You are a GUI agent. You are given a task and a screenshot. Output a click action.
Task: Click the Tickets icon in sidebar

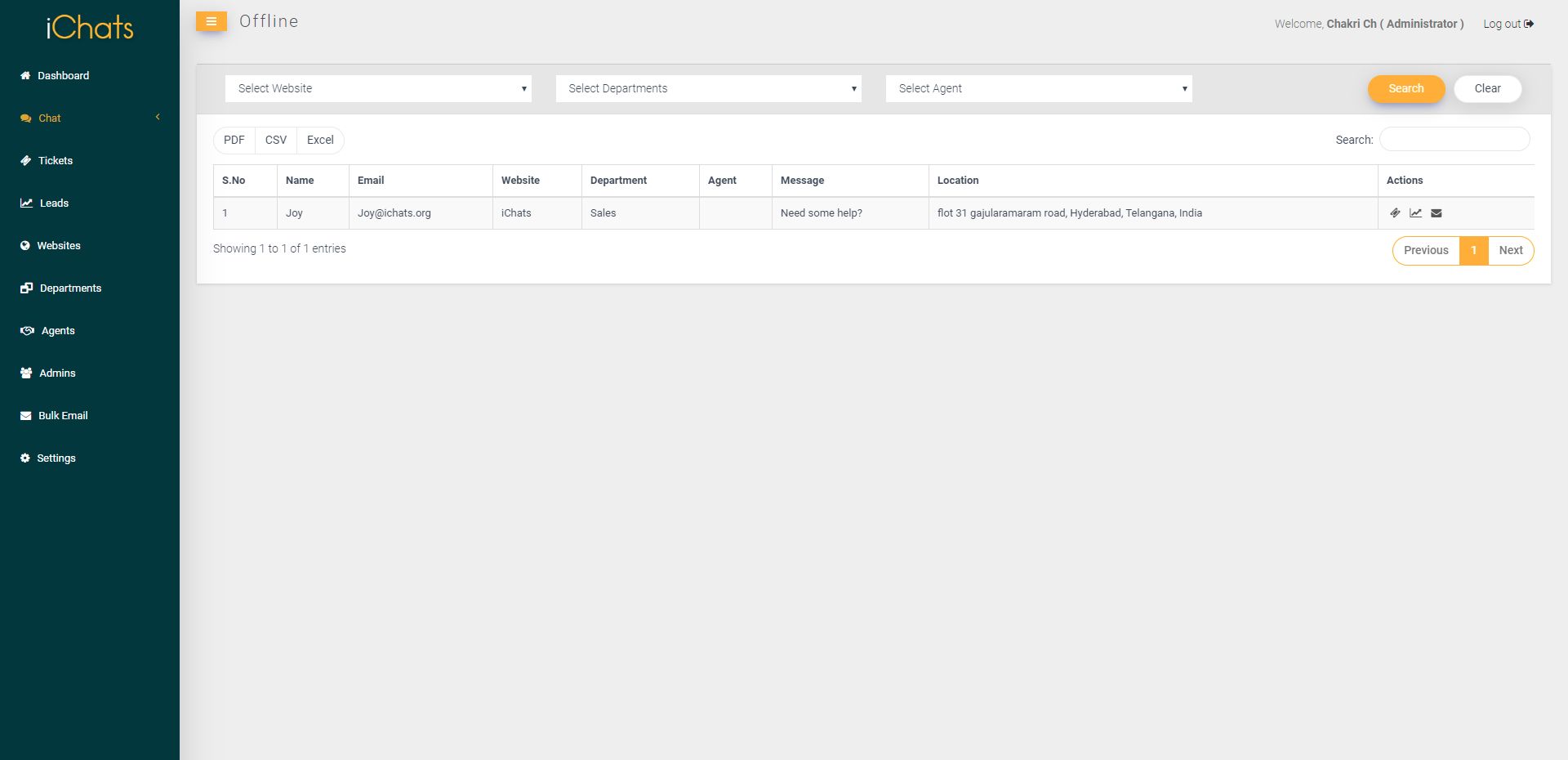25,160
